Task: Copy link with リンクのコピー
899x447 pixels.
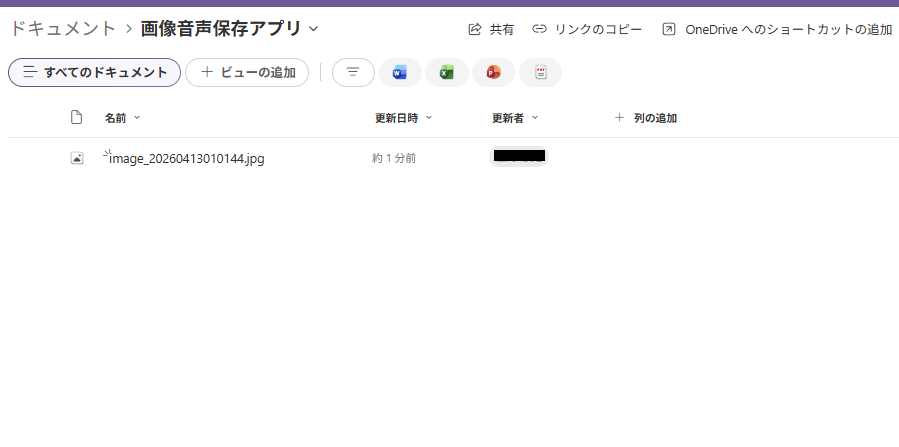Action: coord(587,29)
